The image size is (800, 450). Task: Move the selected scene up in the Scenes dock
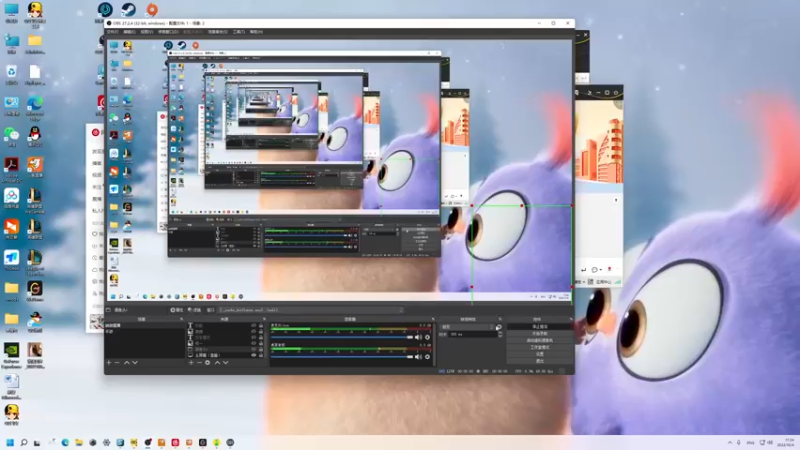(x=127, y=363)
